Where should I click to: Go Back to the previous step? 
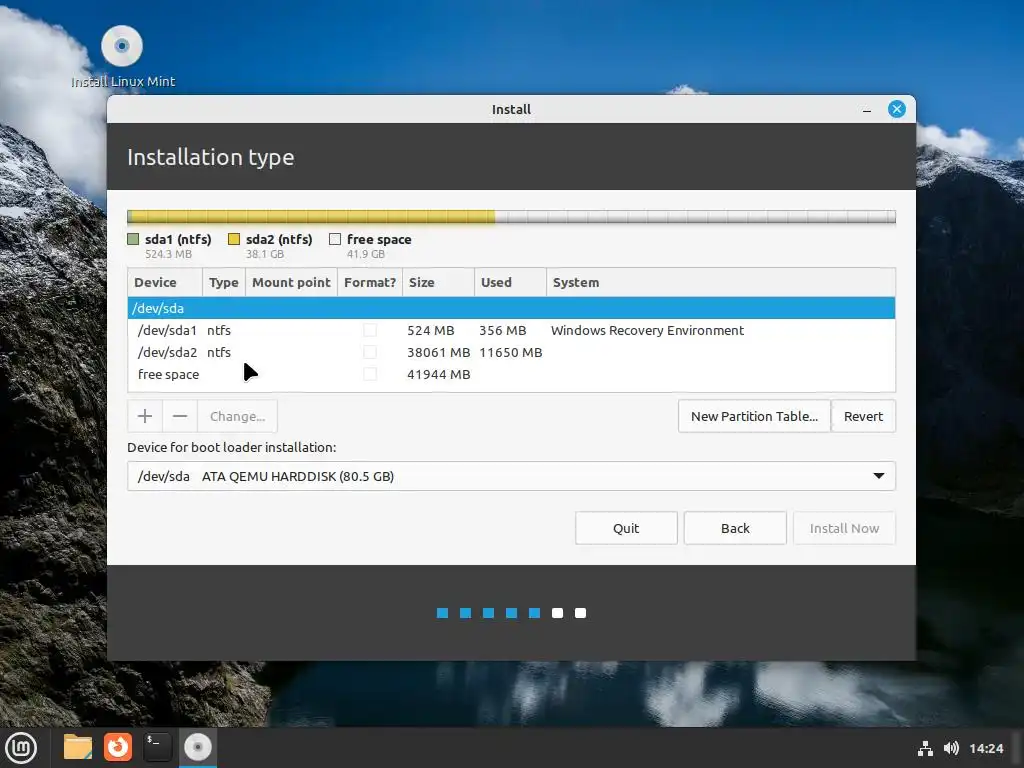click(735, 528)
